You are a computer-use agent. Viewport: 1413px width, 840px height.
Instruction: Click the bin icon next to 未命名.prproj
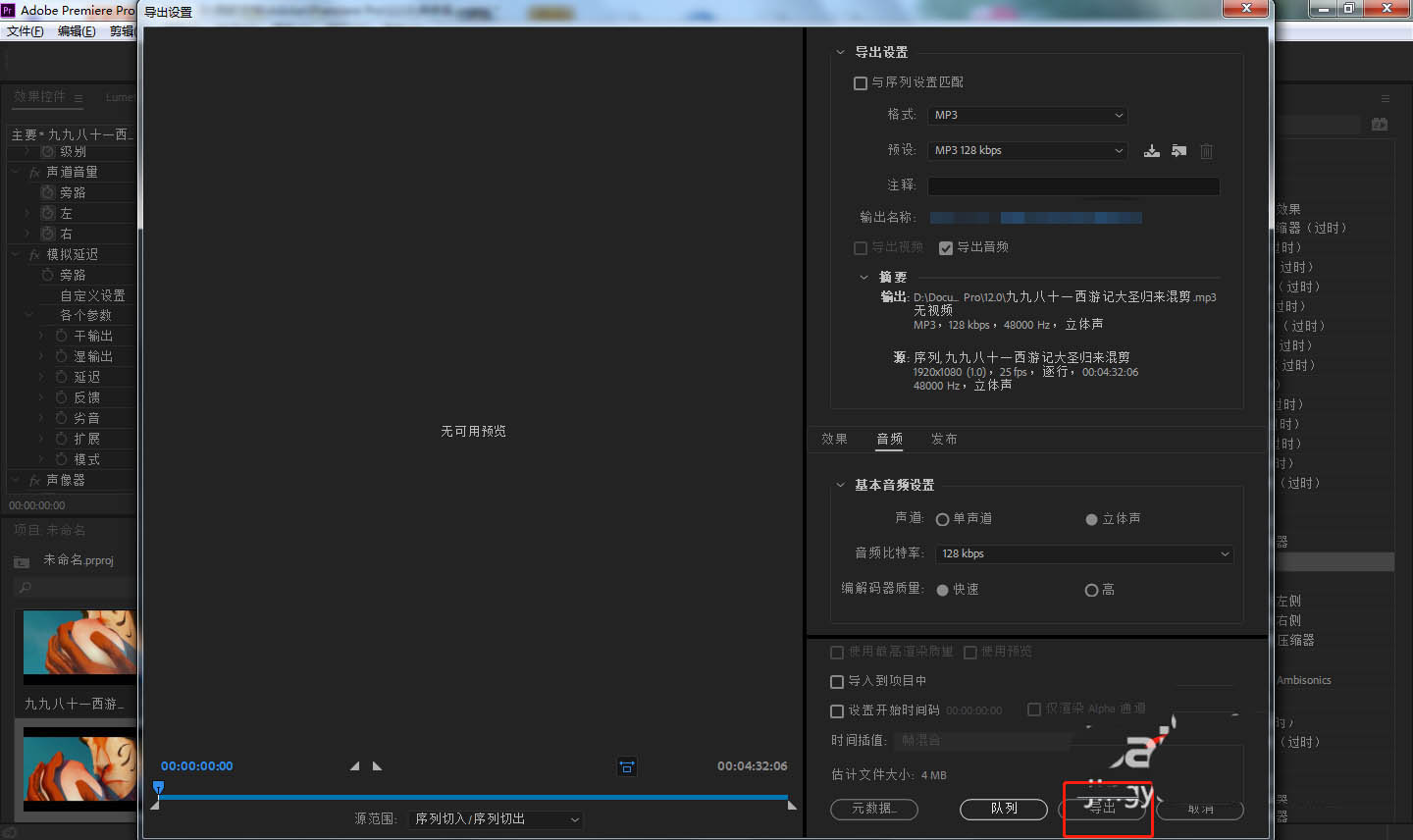coord(22,561)
